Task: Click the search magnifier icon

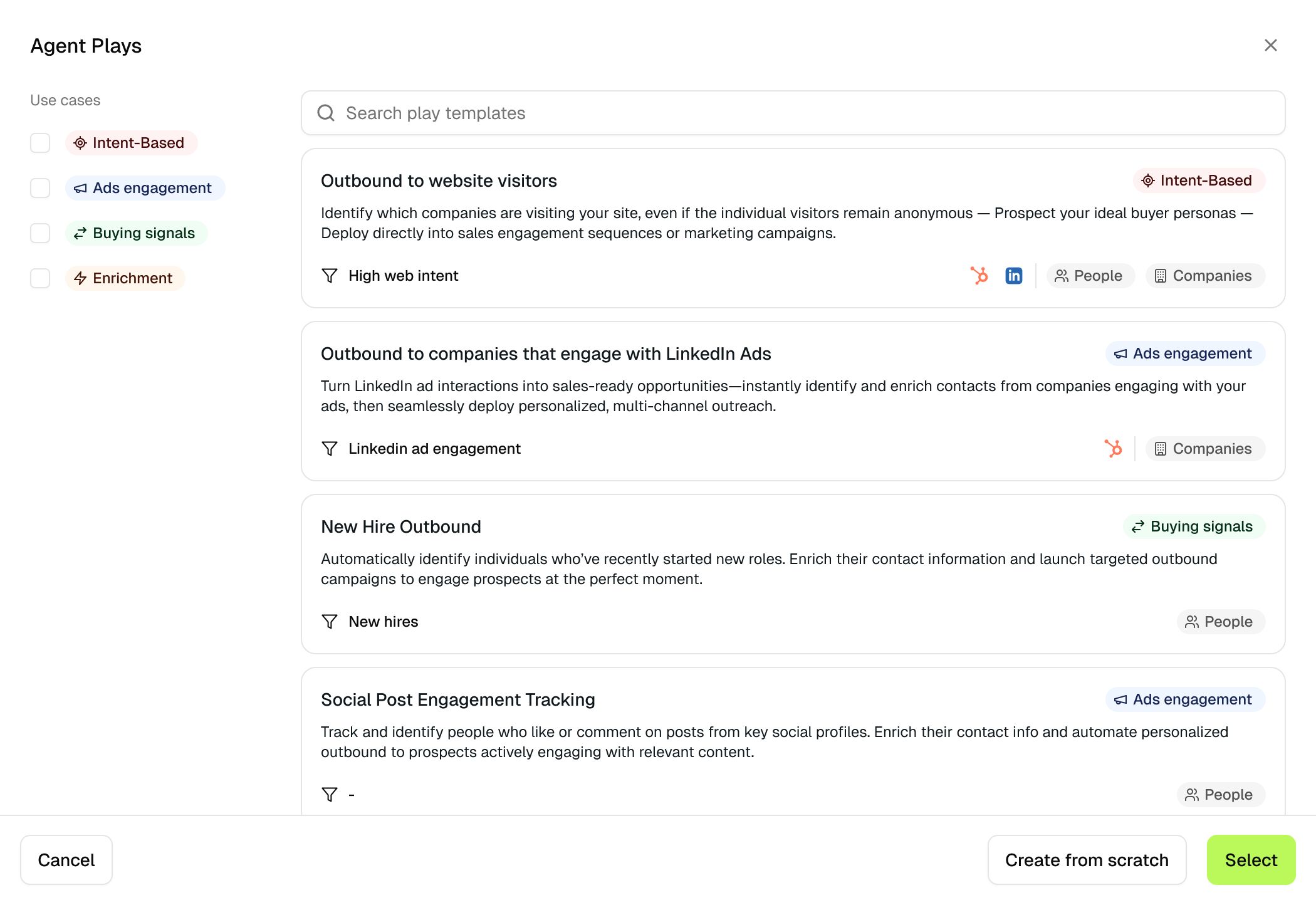Action: (326, 113)
